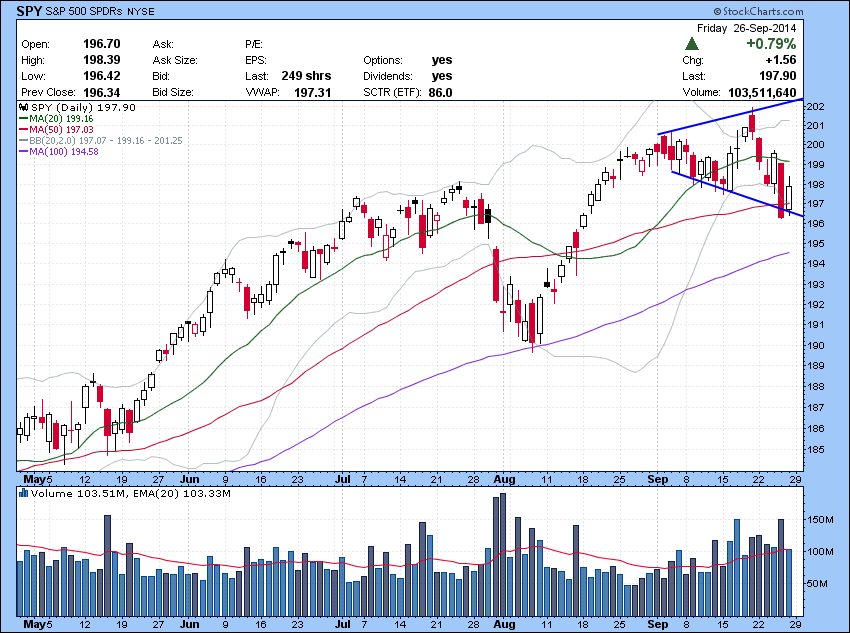Viewport: 850px width, 633px height.
Task: Click the Low value 196.42
Action: pyautogui.click(x=101, y=76)
